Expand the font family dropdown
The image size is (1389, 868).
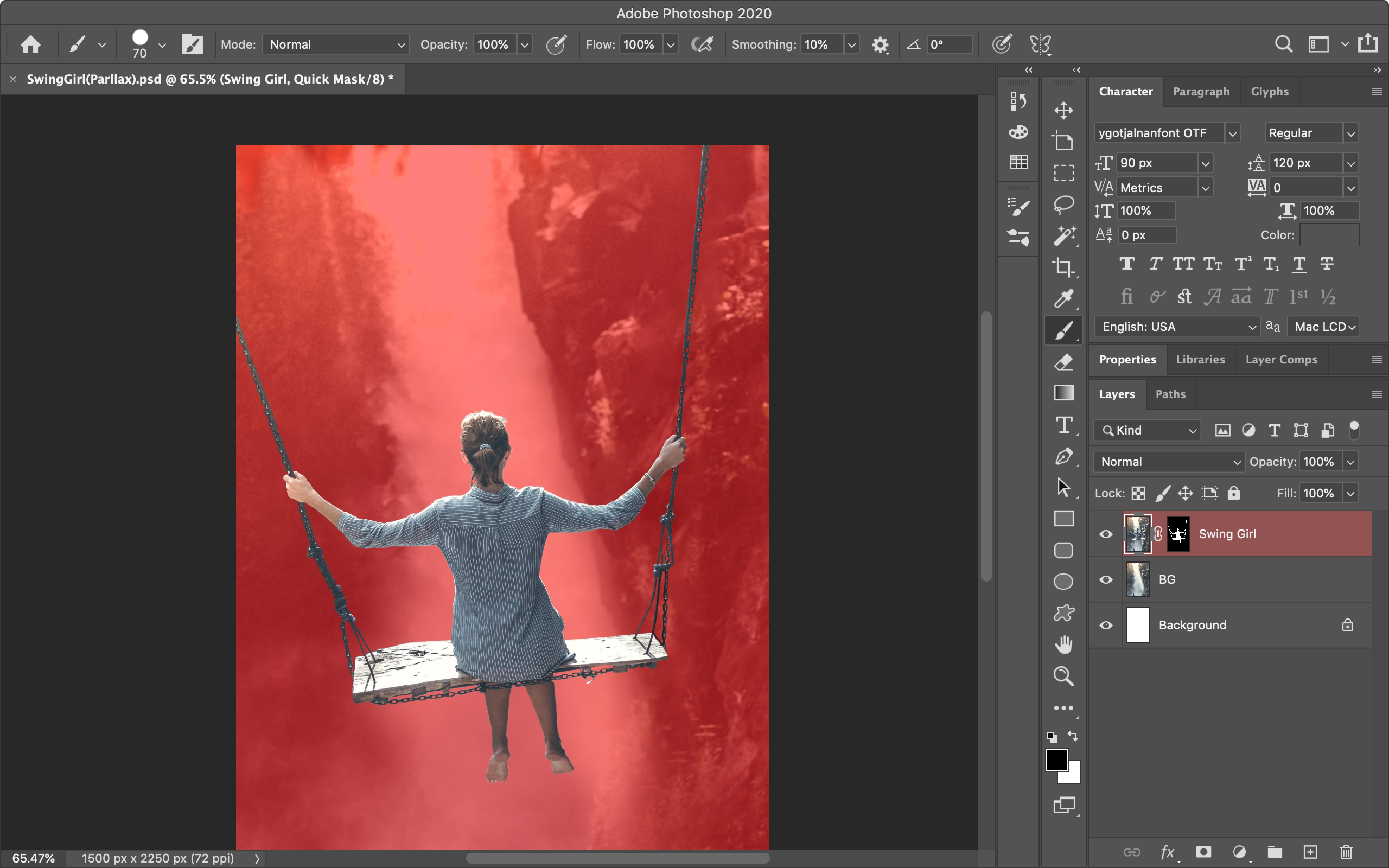click(x=1232, y=133)
